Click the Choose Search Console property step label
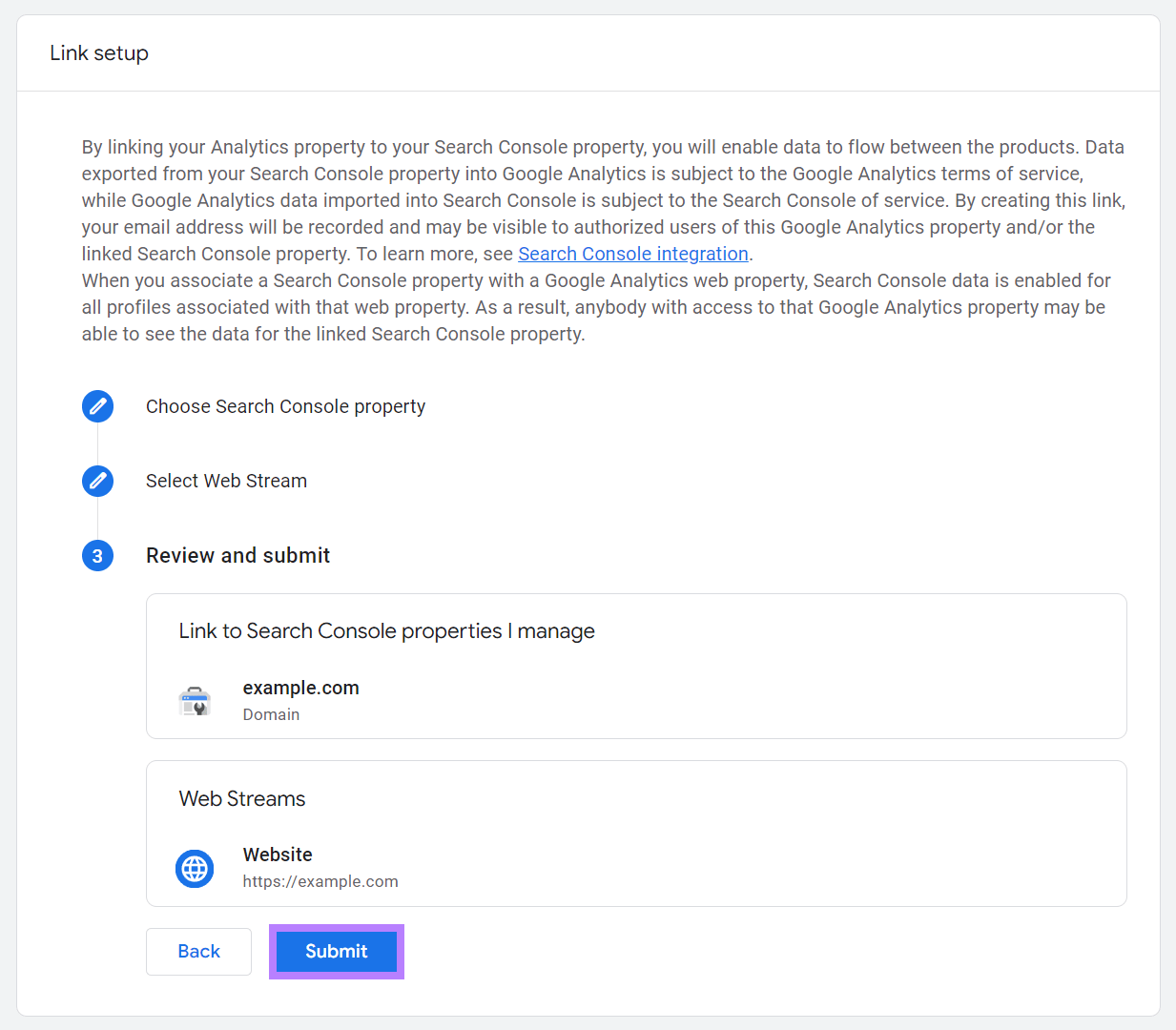 tap(285, 405)
